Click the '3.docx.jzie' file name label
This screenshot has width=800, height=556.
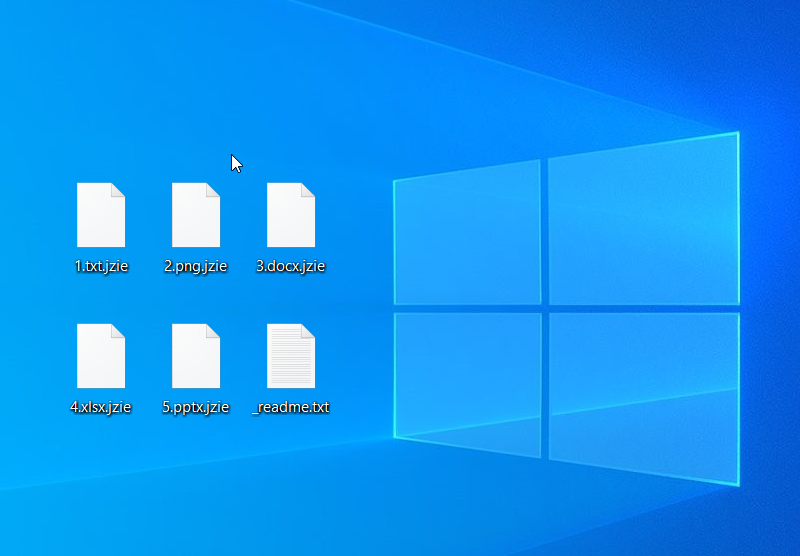click(x=291, y=266)
